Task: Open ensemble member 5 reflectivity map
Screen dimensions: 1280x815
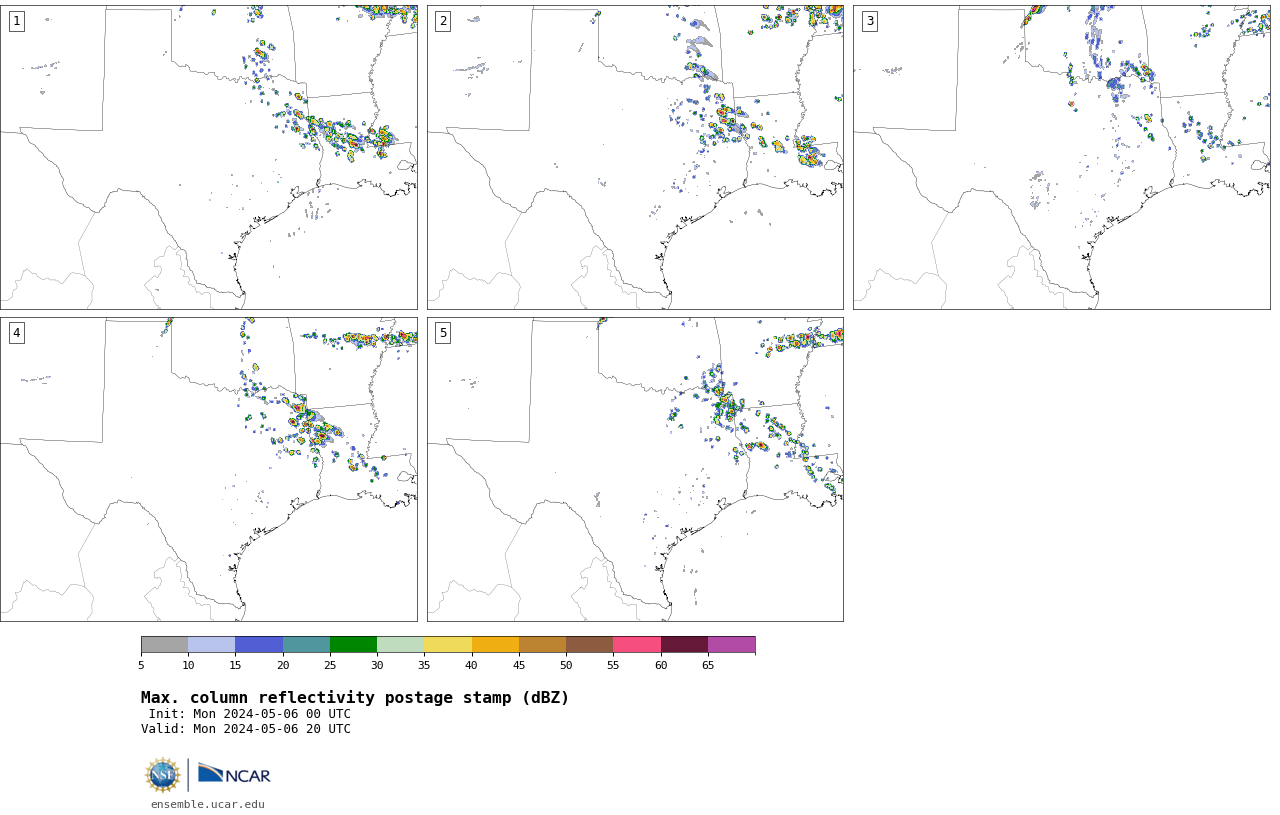Action: (x=635, y=469)
